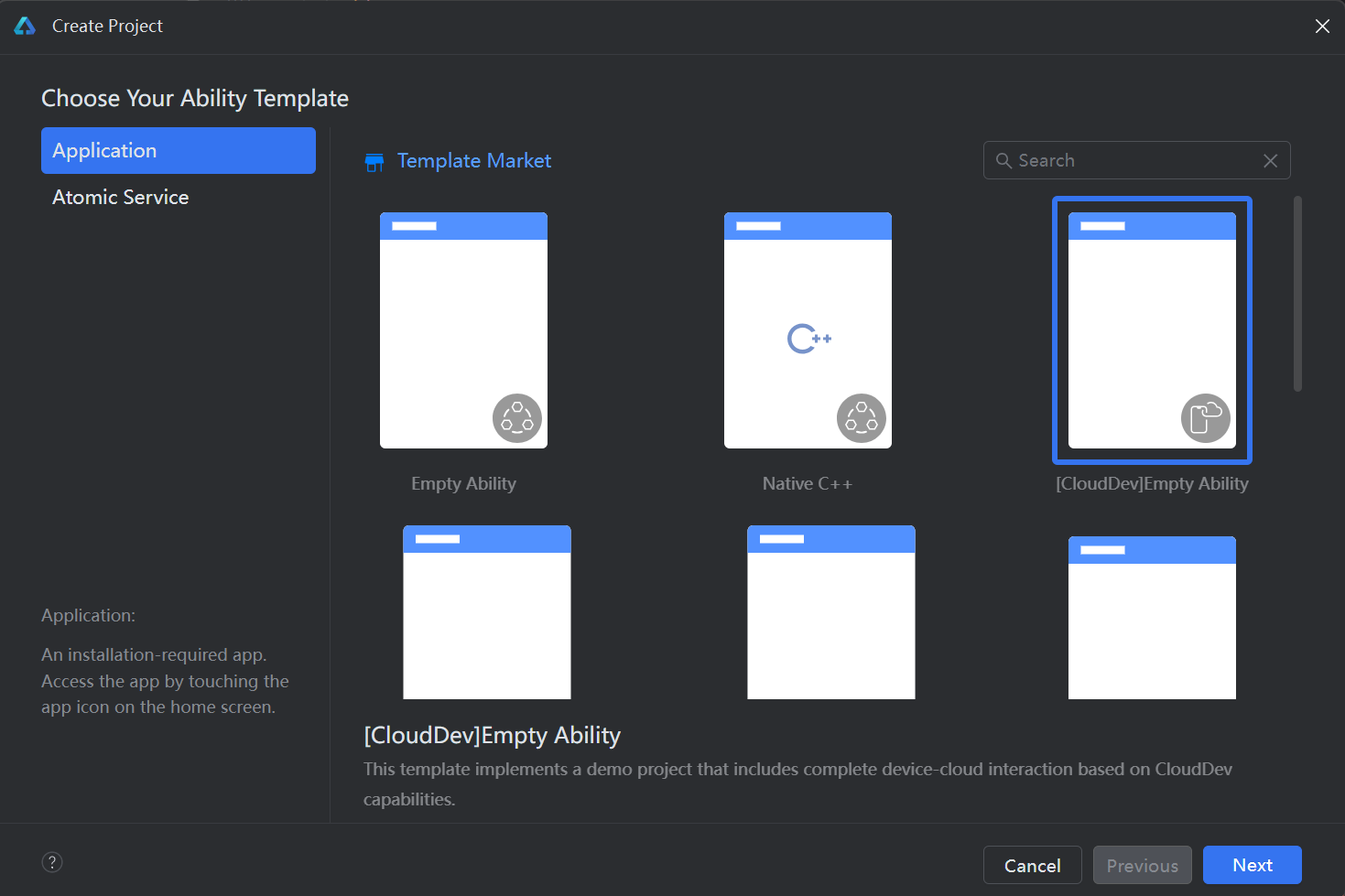This screenshot has height=896, width=1345.
Task: Open help via question mark icon
Action: coord(52,862)
